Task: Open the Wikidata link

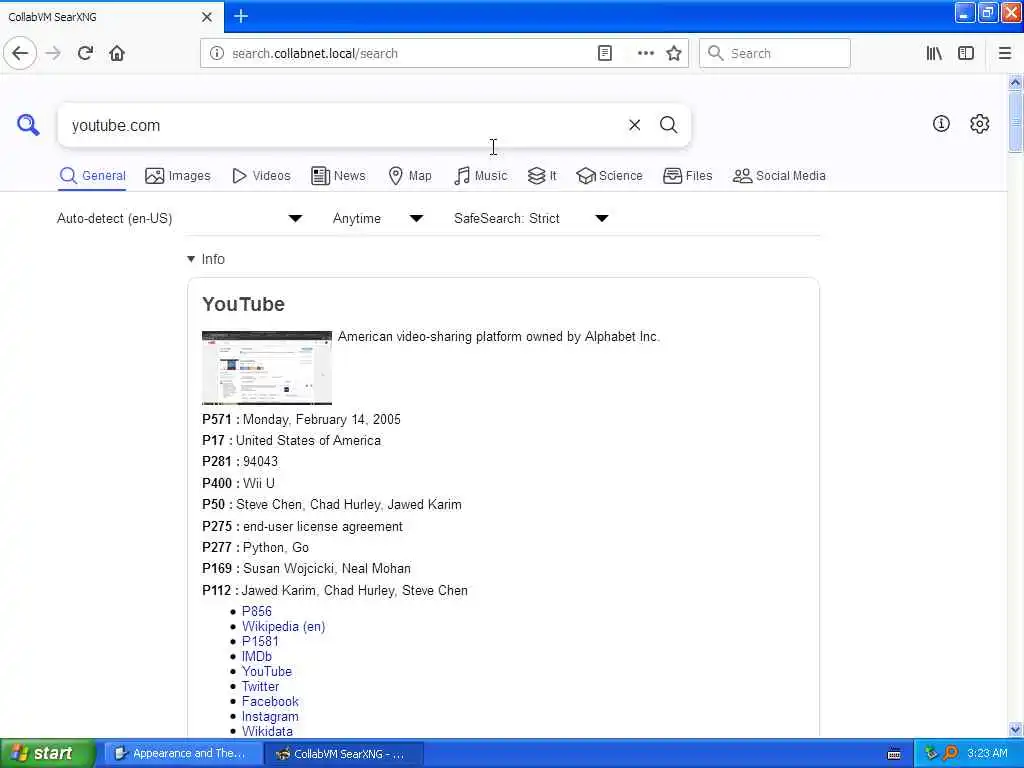Action: click(x=267, y=731)
